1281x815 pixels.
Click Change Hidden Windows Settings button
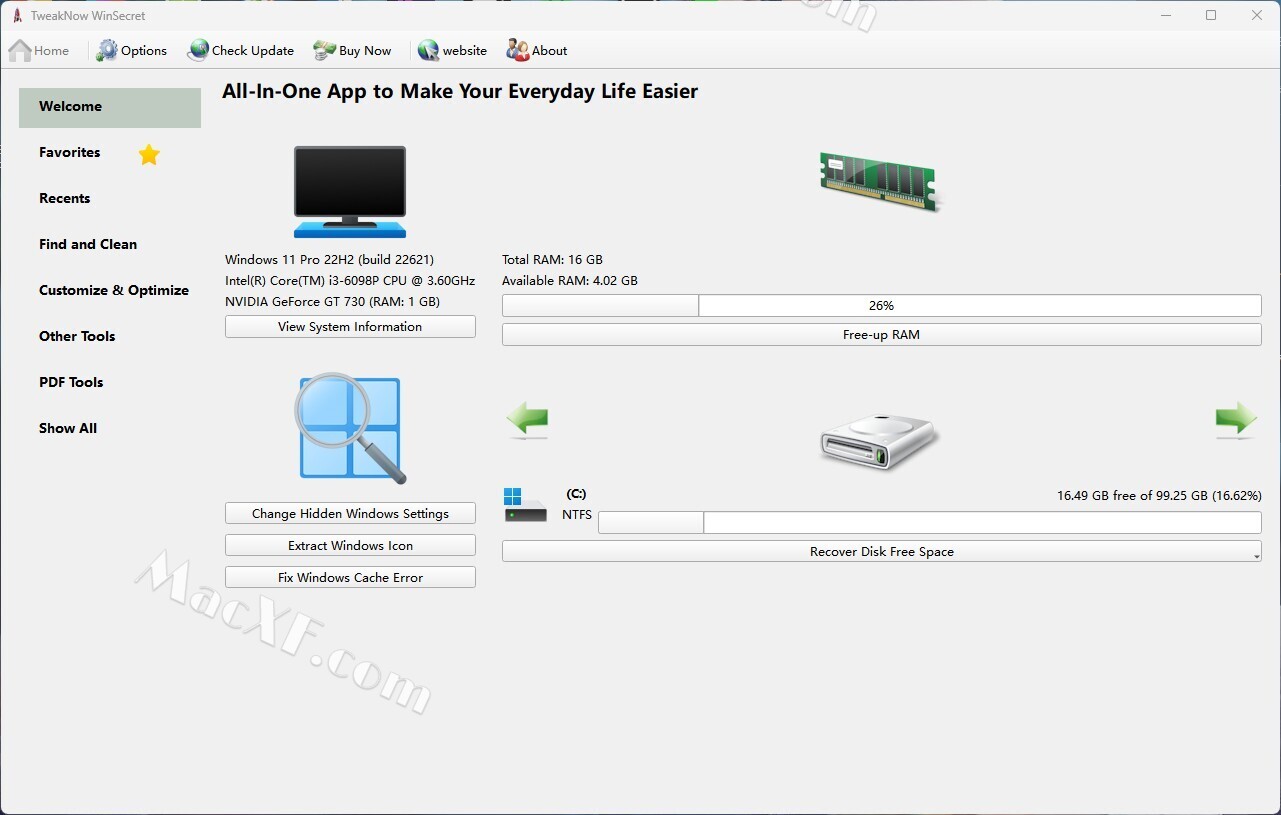(350, 514)
